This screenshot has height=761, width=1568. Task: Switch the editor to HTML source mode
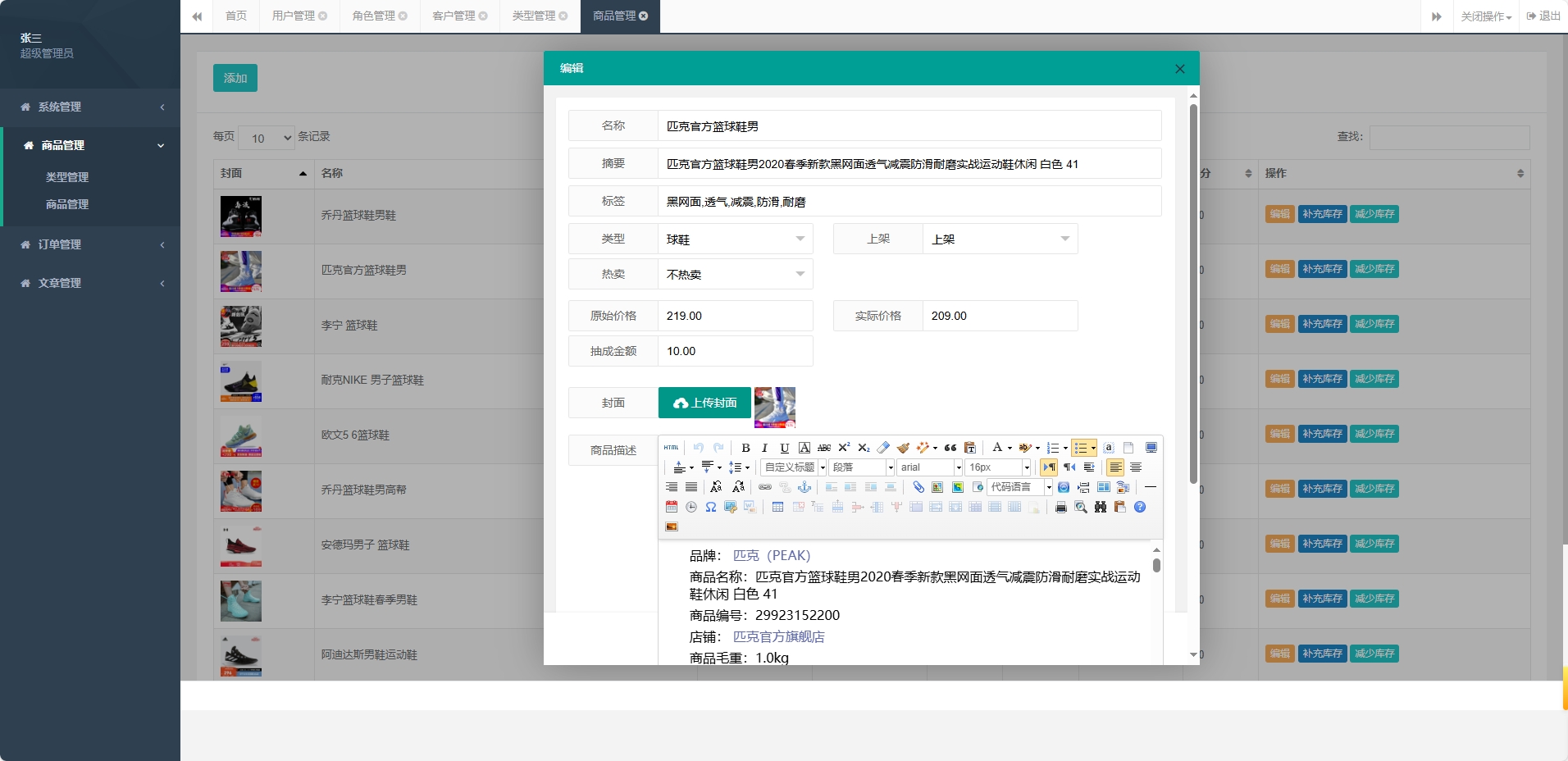[671, 447]
